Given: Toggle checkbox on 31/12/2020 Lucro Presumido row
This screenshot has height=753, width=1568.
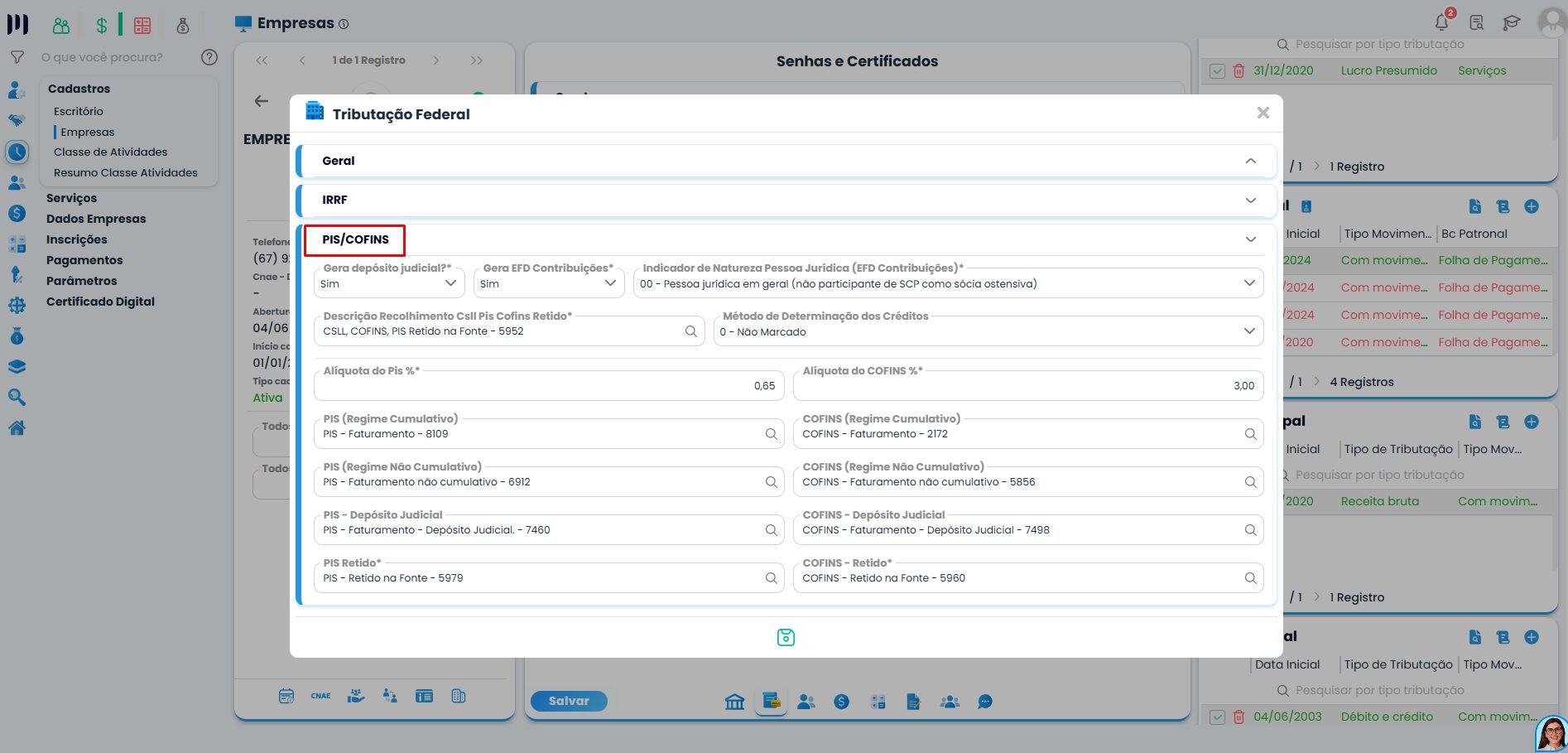Looking at the screenshot, I should (x=1217, y=71).
